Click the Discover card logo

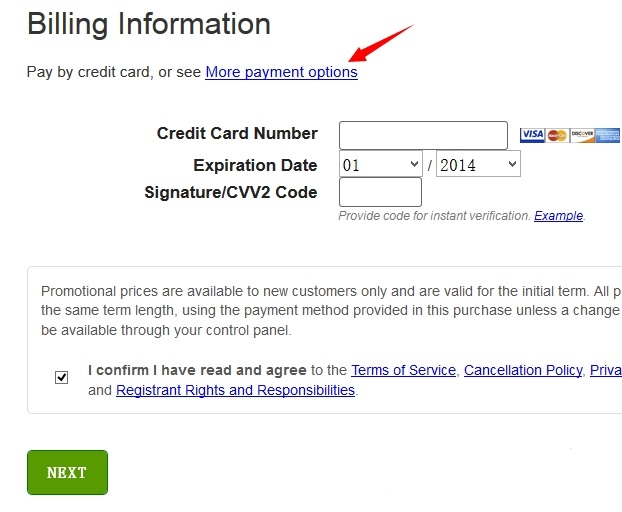582,135
